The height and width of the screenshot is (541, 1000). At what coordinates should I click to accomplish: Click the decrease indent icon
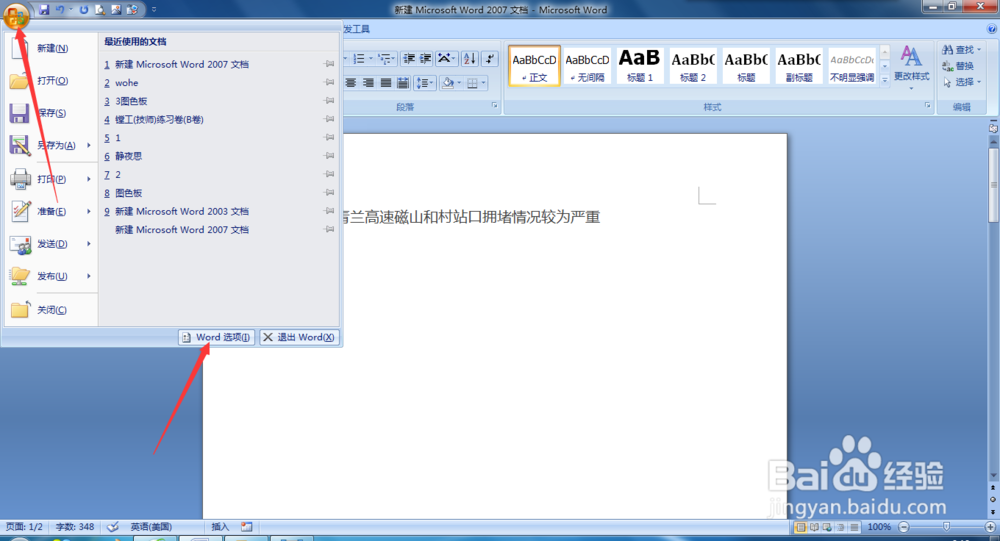click(x=409, y=59)
